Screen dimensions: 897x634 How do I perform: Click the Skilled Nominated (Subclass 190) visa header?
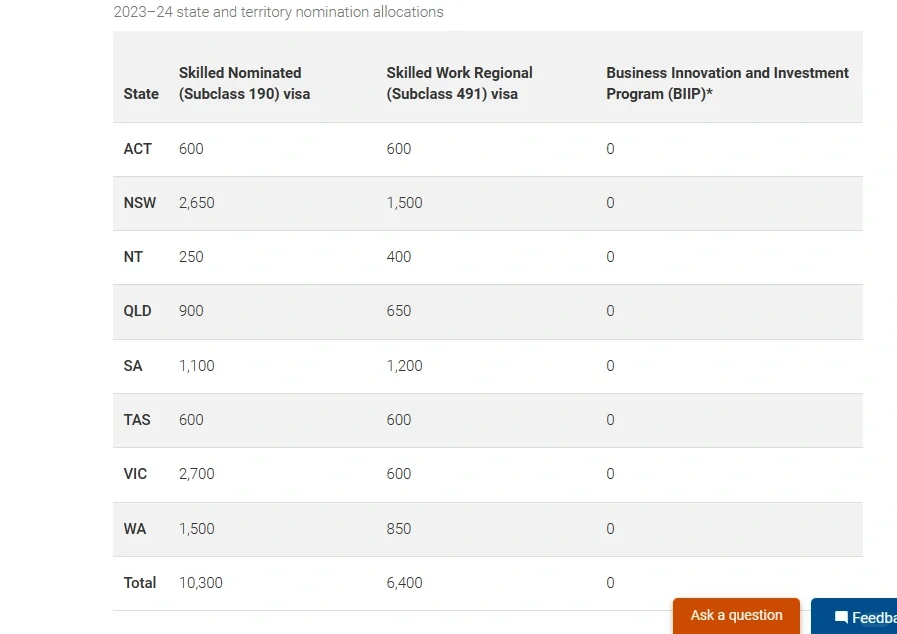tap(244, 83)
